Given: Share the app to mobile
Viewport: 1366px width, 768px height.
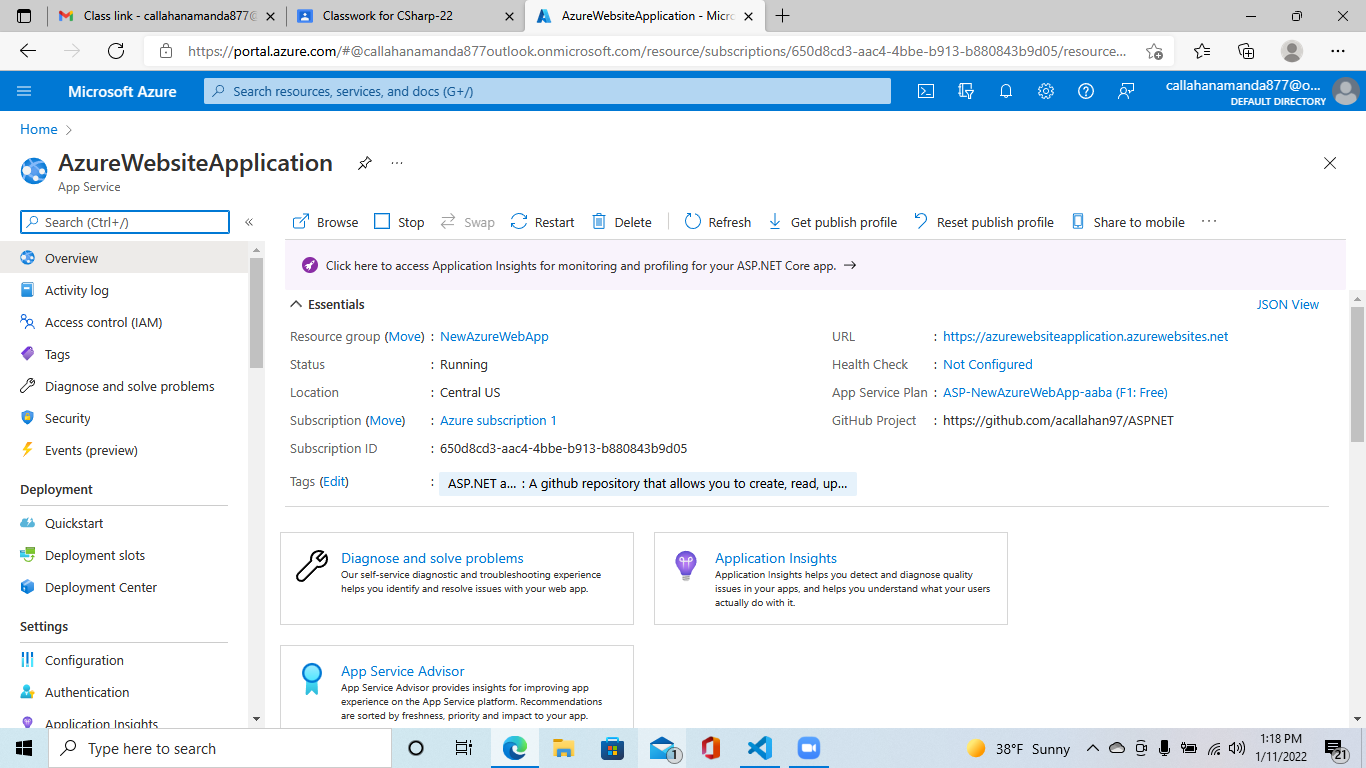Looking at the screenshot, I should 1128,222.
